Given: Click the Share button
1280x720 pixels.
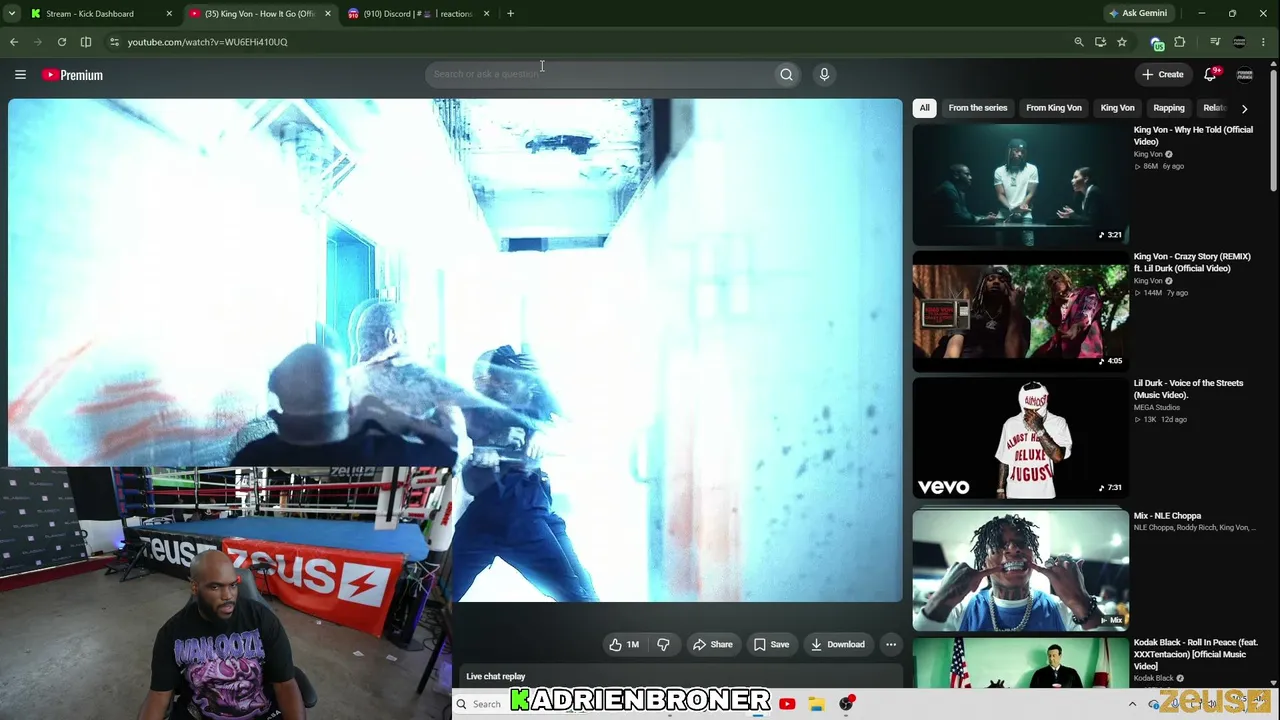Looking at the screenshot, I should (713, 644).
